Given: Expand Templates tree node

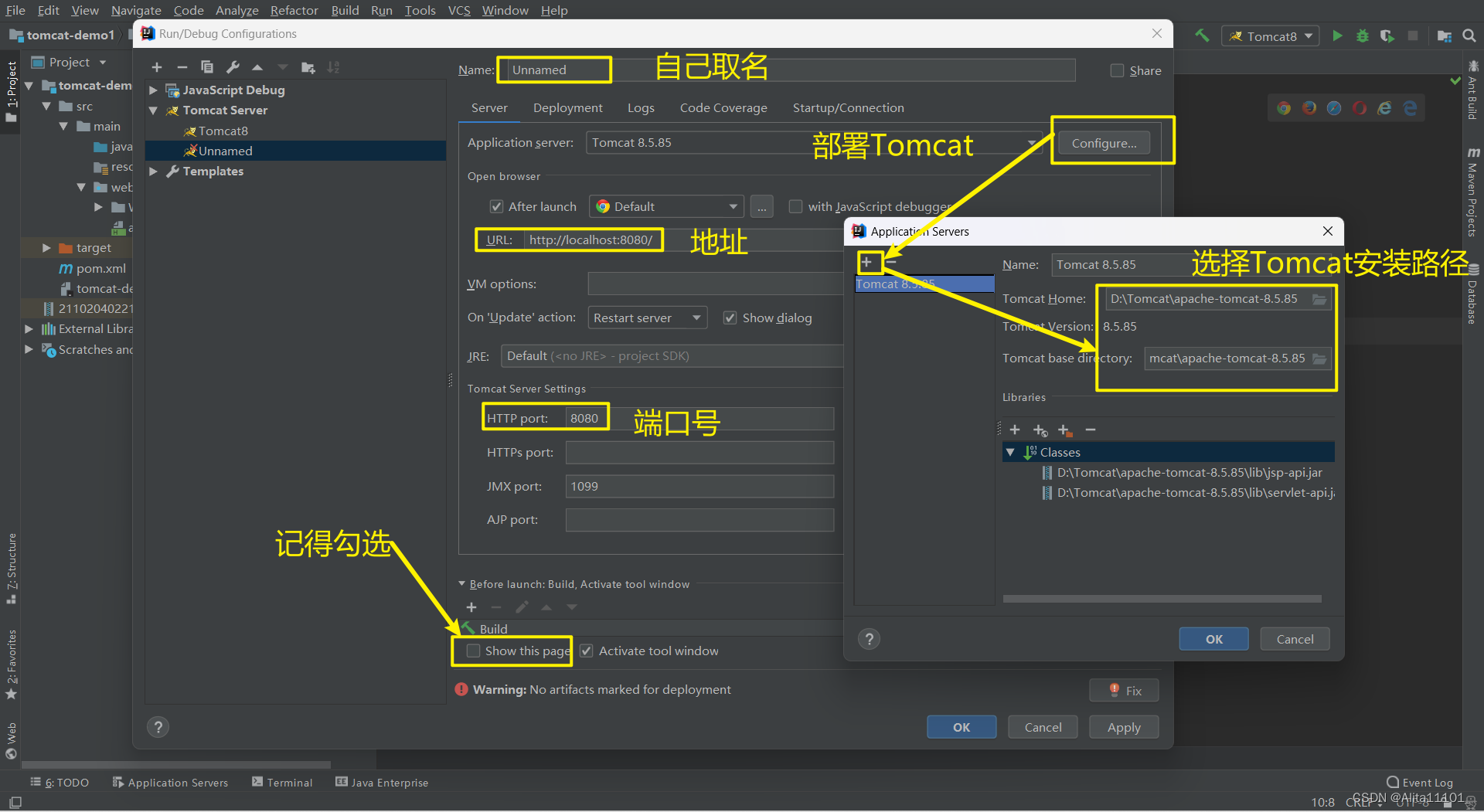Looking at the screenshot, I should point(153,172).
